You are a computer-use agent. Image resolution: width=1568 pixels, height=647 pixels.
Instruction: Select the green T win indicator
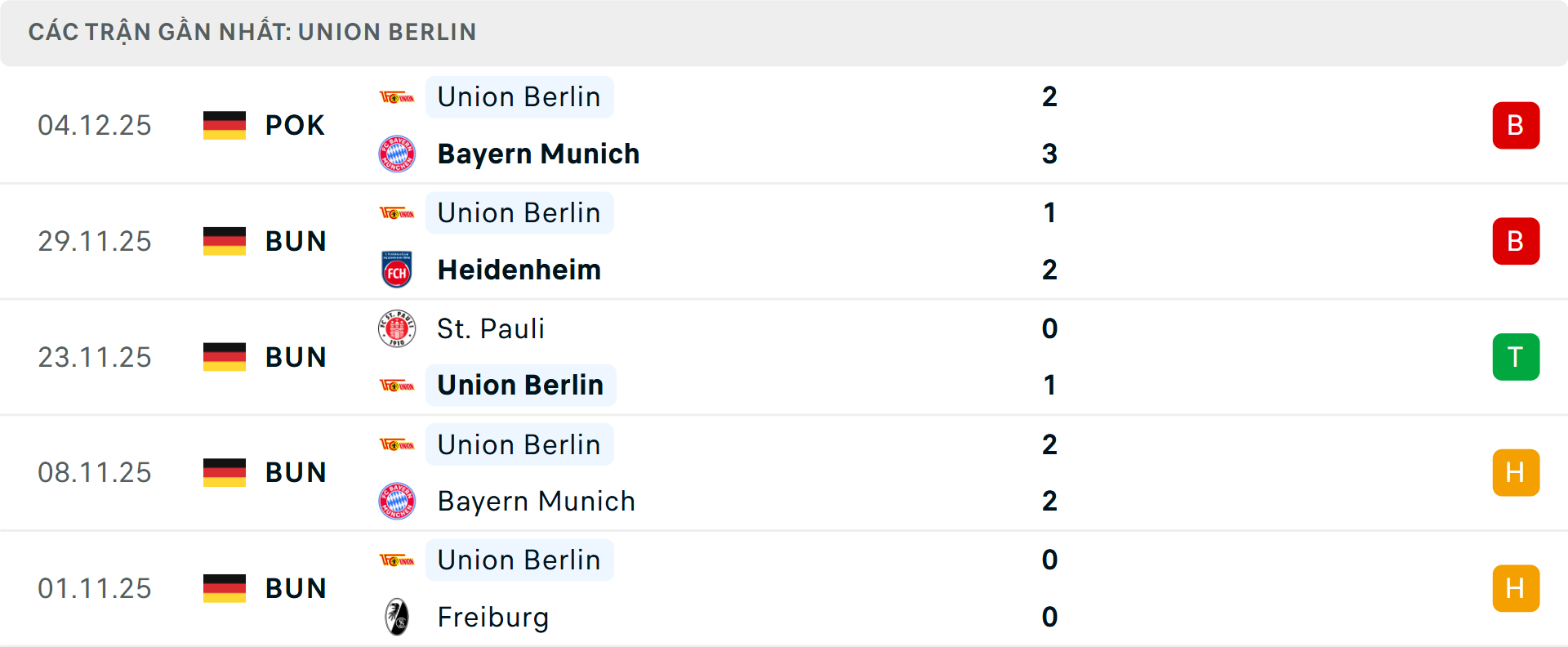tap(1517, 357)
